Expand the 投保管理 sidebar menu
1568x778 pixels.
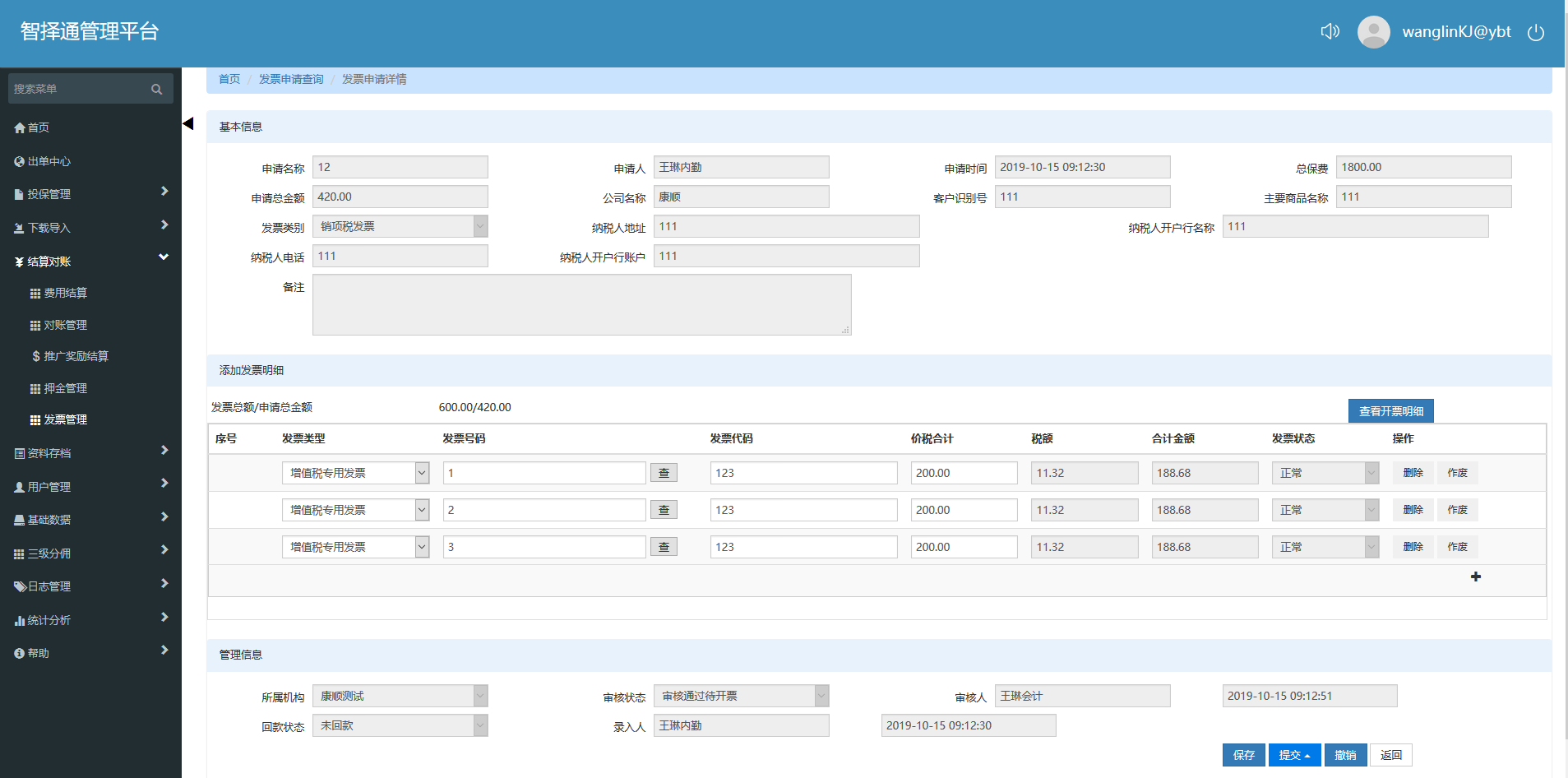click(x=90, y=194)
